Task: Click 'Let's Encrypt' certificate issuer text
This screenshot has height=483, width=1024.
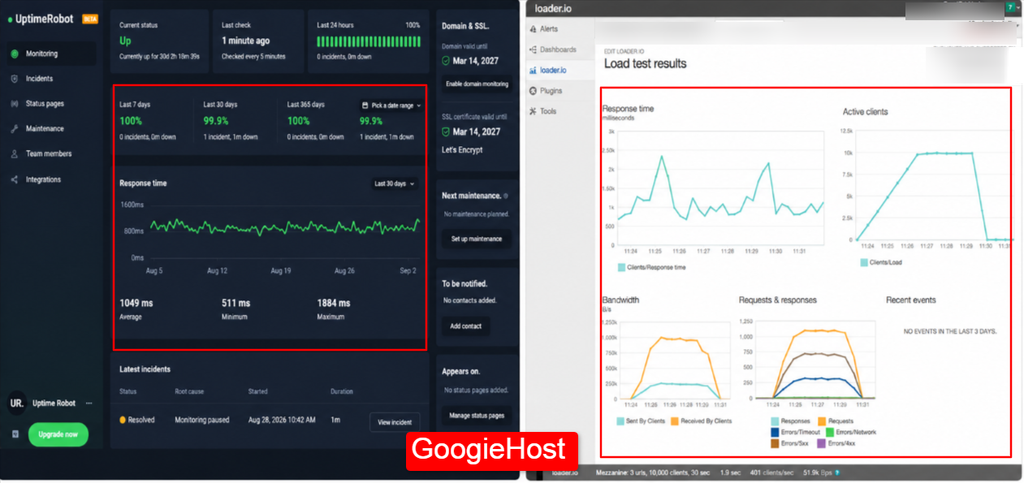Action: coord(461,149)
